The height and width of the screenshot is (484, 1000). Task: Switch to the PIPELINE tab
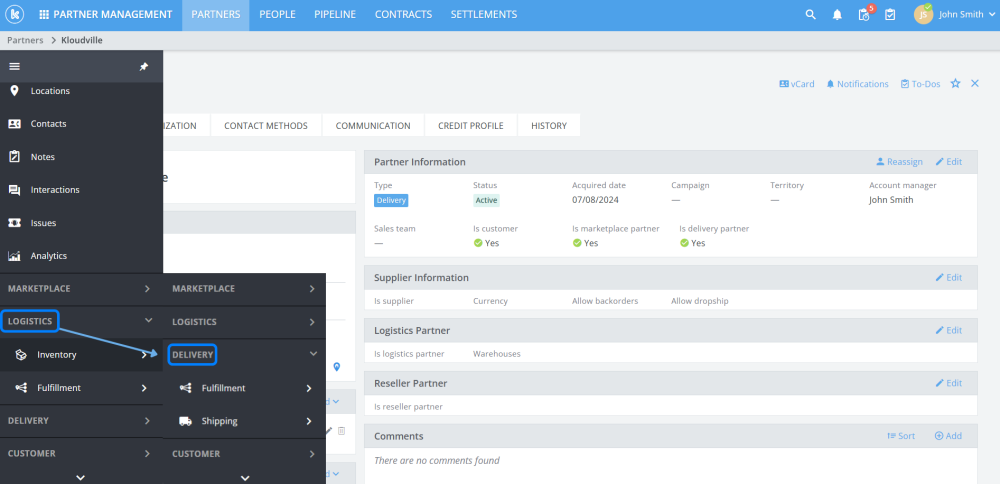click(x=335, y=15)
